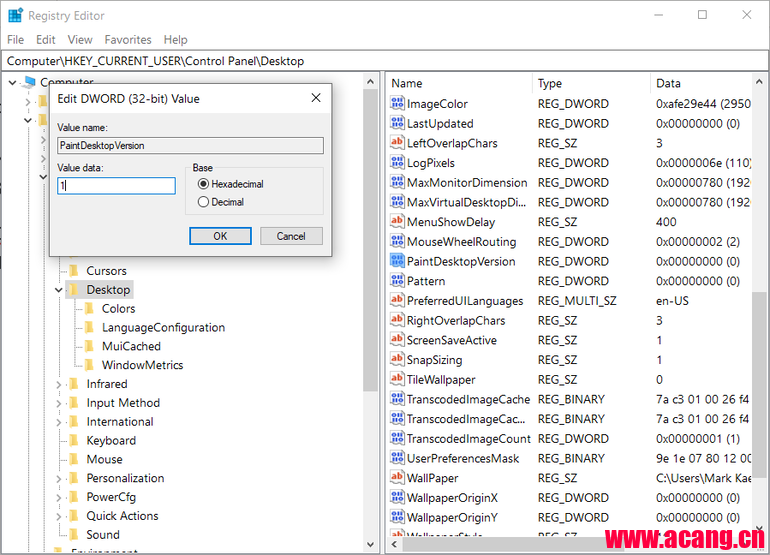
Task: Expand the Quick Actions key
Action: click(x=58, y=517)
